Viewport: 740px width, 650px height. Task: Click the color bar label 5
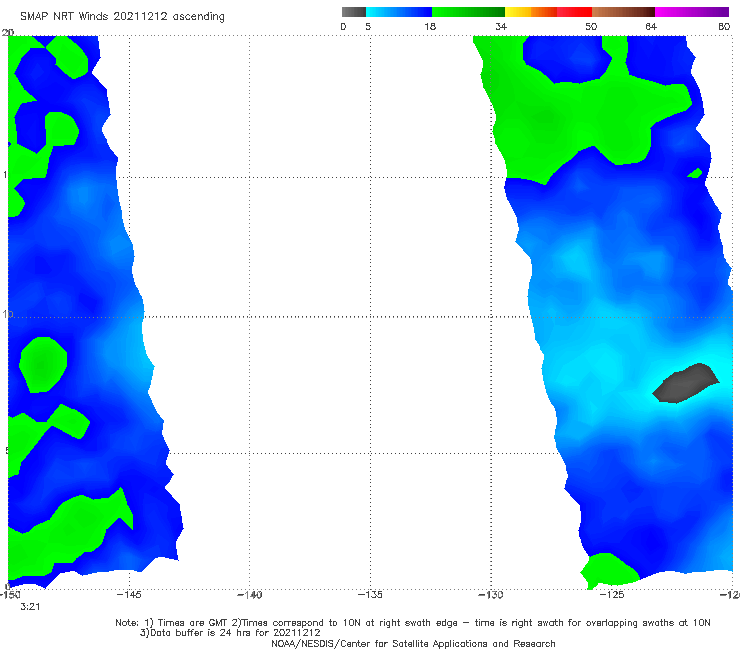pos(368,27)
